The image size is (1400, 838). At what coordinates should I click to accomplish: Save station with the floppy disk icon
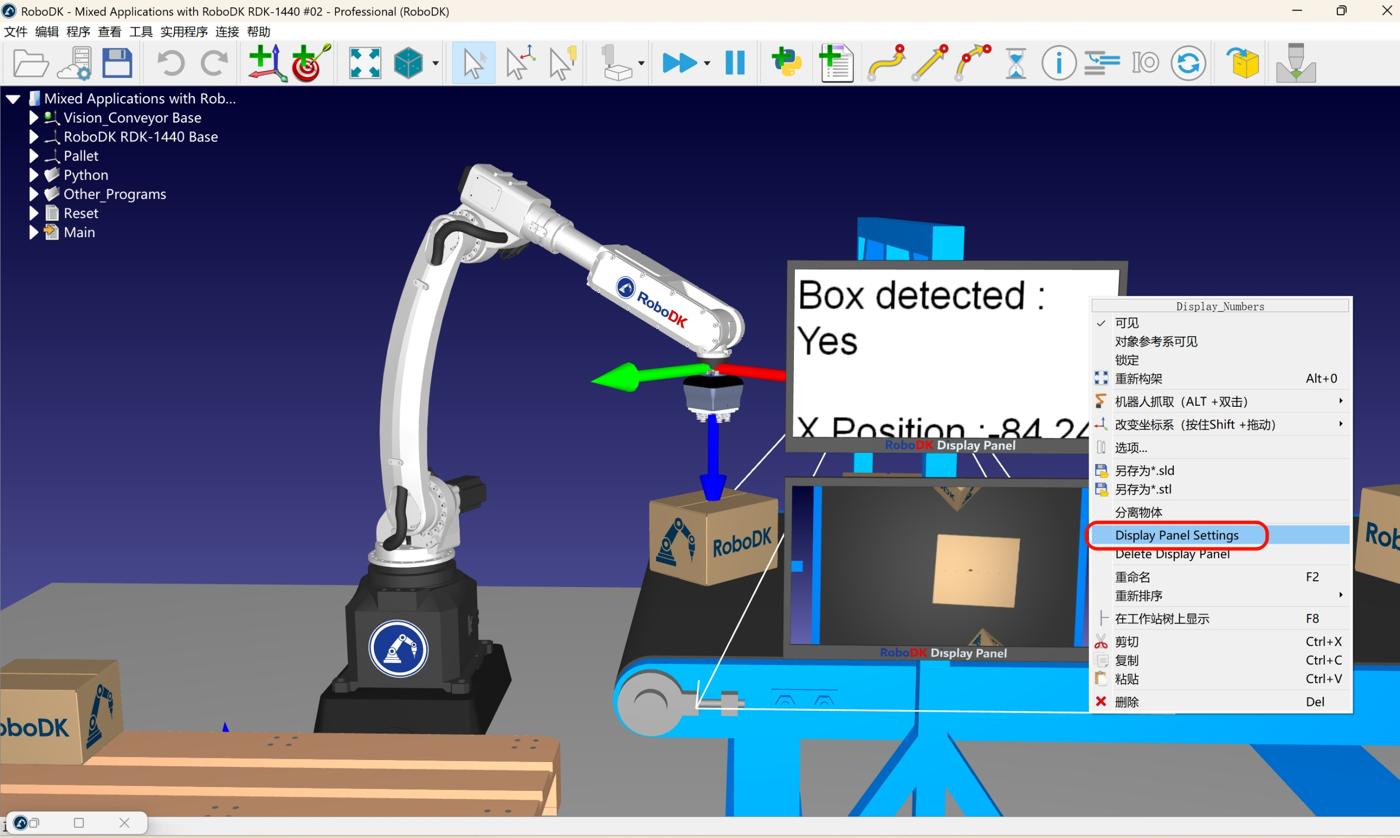coord(117,63)
